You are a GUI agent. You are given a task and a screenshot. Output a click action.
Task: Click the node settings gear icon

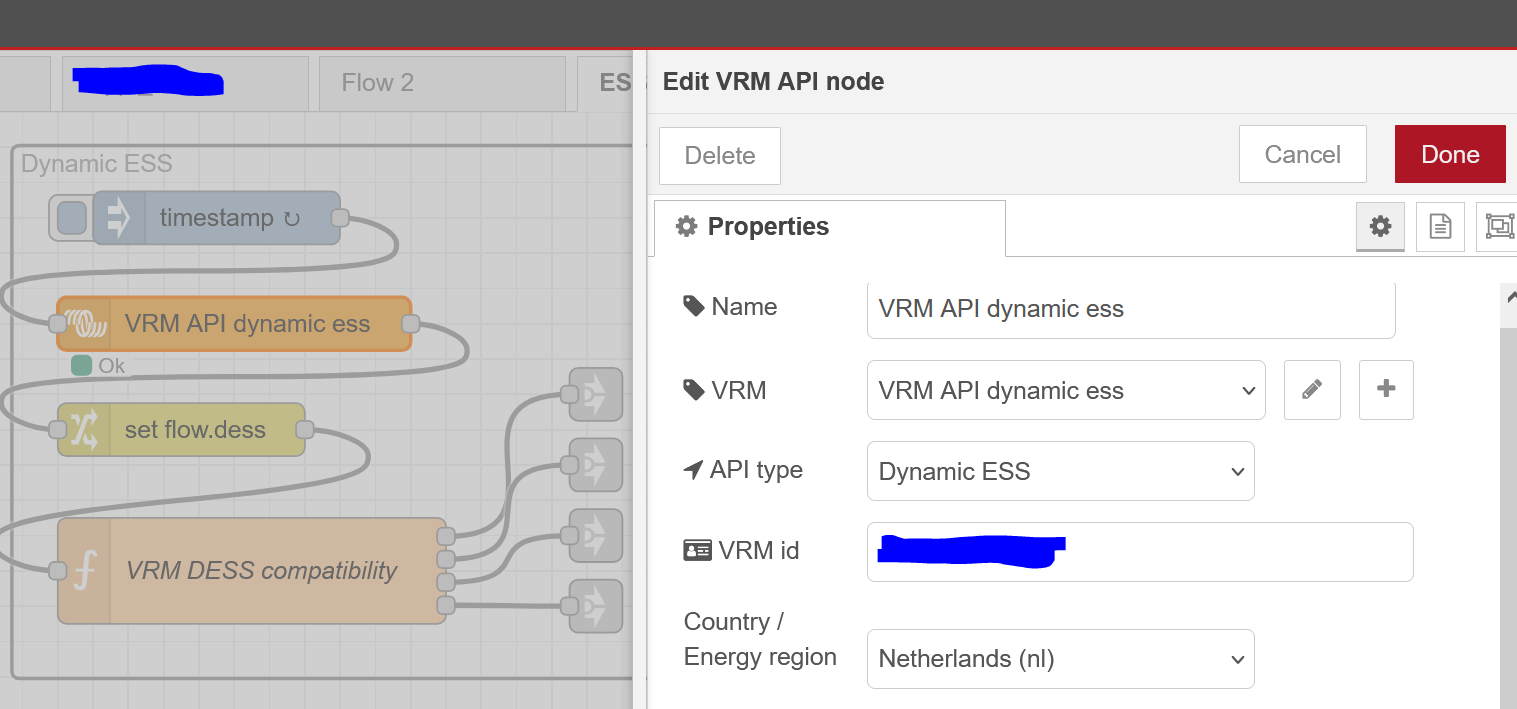[1380, 227]
